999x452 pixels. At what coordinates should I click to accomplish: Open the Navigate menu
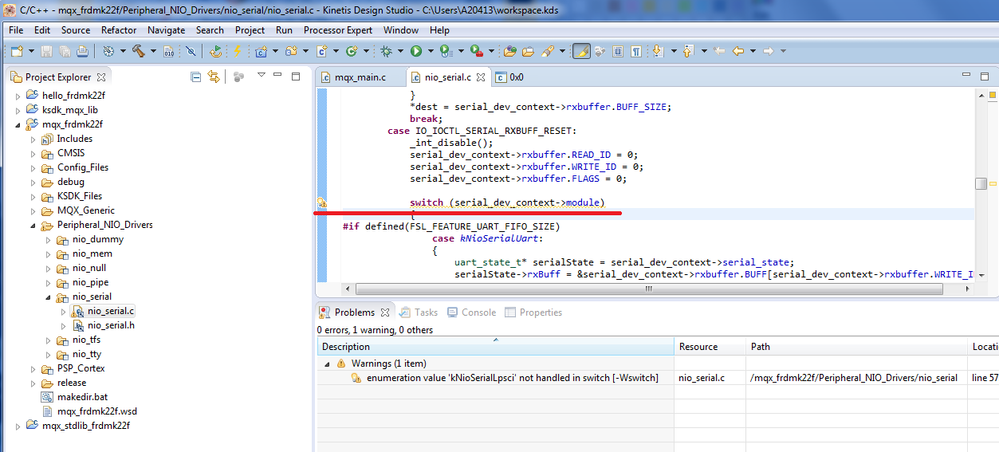tap(166, 30)
